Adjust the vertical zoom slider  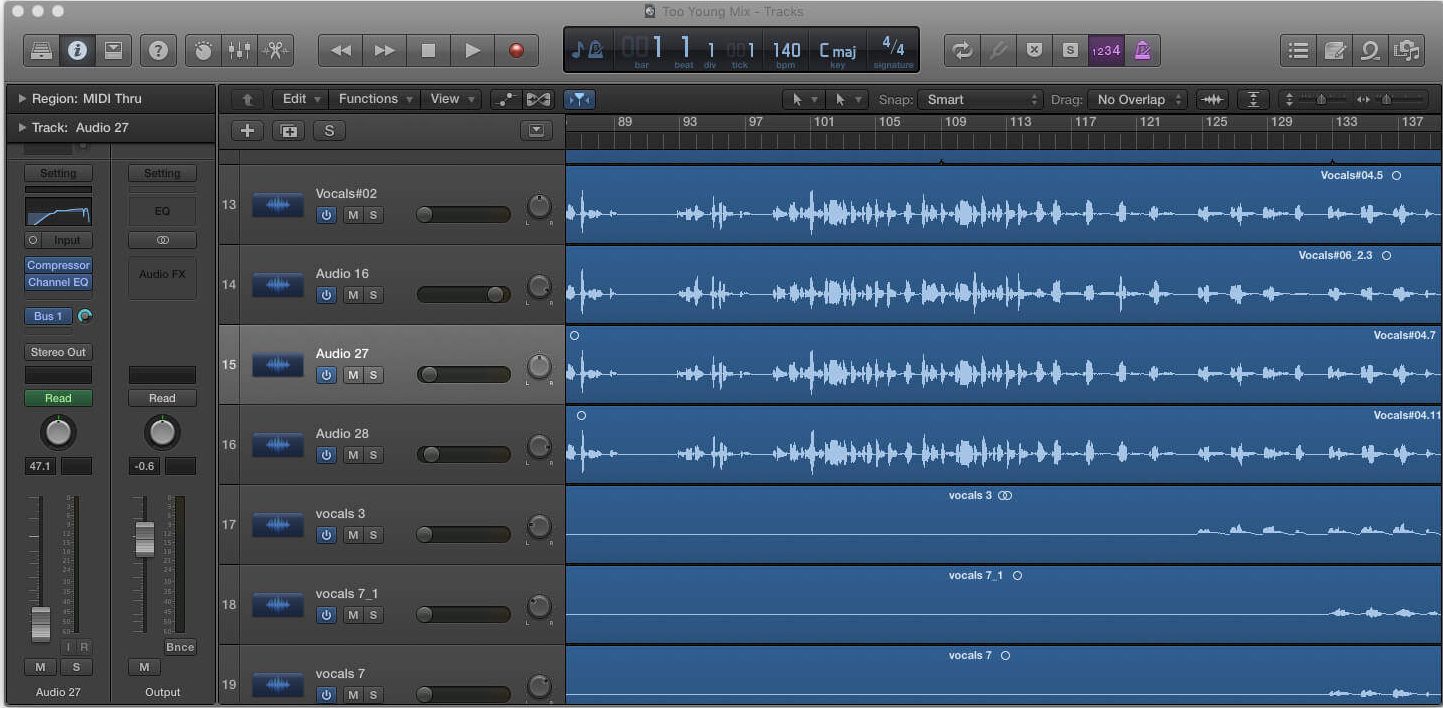point(1321,99)
